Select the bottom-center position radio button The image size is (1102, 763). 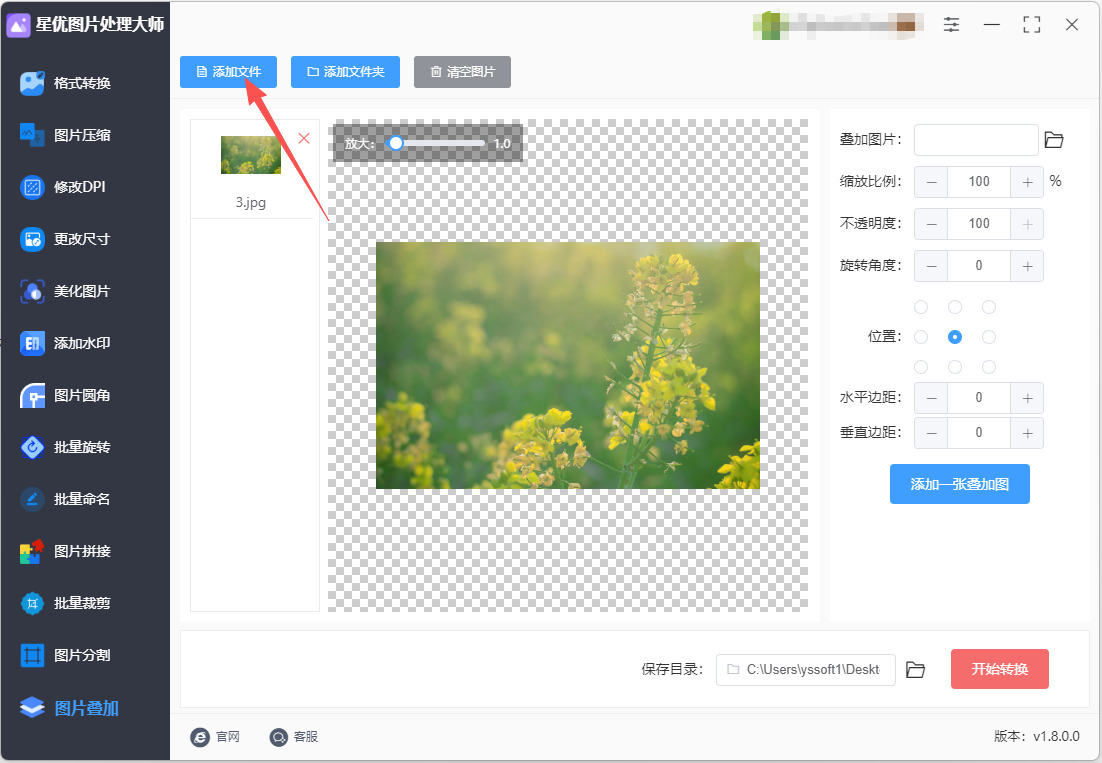pyautogui.click(x=954, y=367)
